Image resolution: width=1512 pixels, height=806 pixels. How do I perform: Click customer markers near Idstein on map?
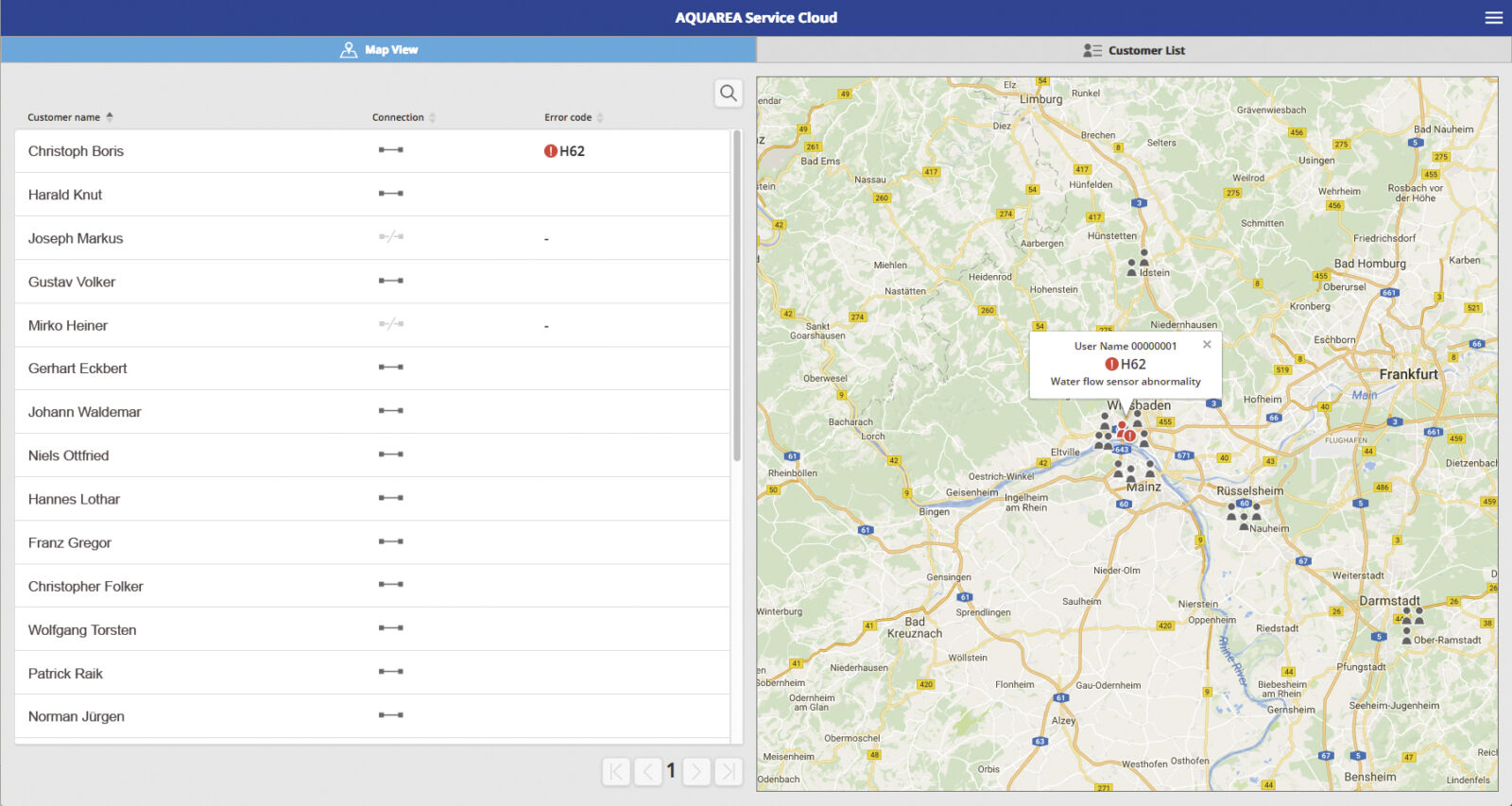[x=1138, y=263]
